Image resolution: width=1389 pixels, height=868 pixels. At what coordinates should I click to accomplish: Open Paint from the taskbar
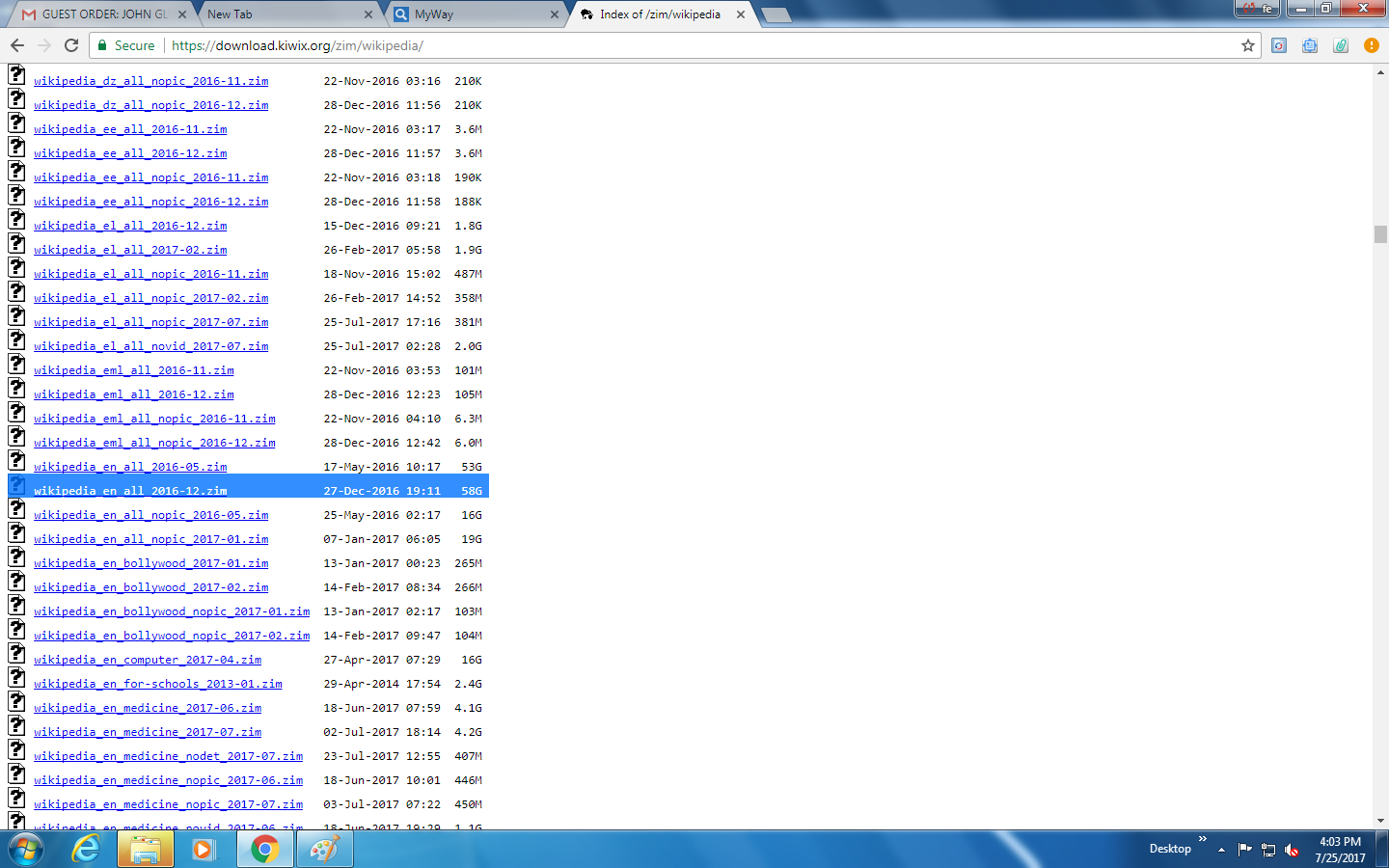click(325, 849)
